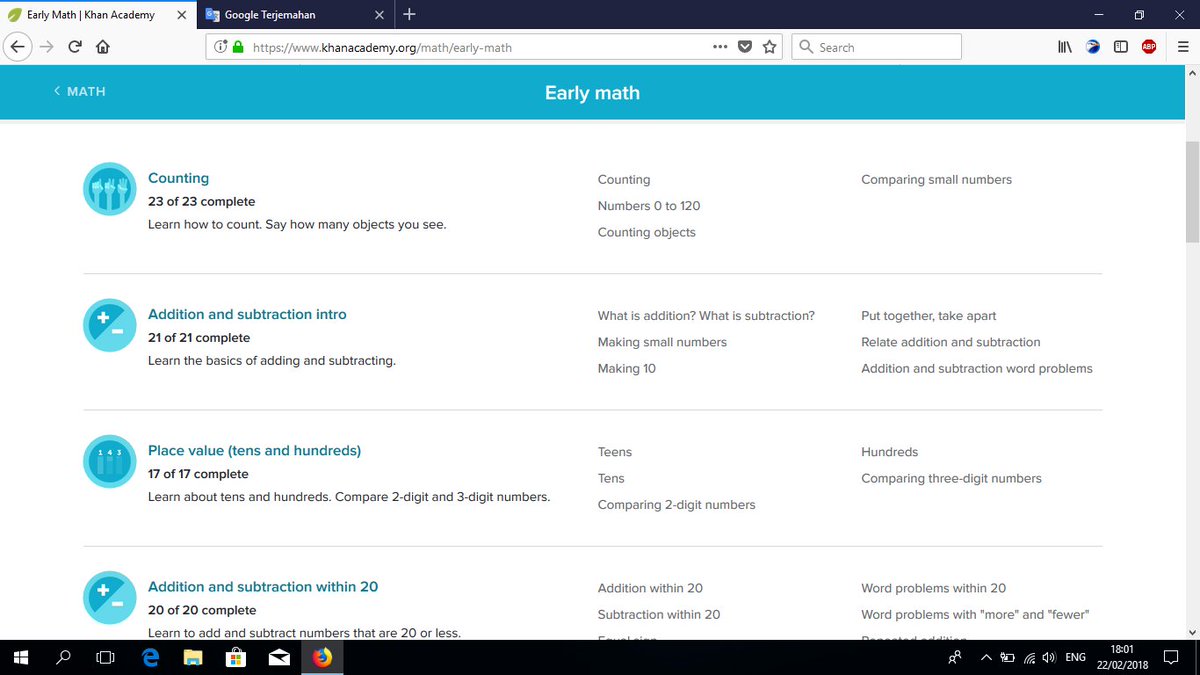Open the Action Center notifications icon
This screenshot has height=675, width=1200.
[1172, 657]
